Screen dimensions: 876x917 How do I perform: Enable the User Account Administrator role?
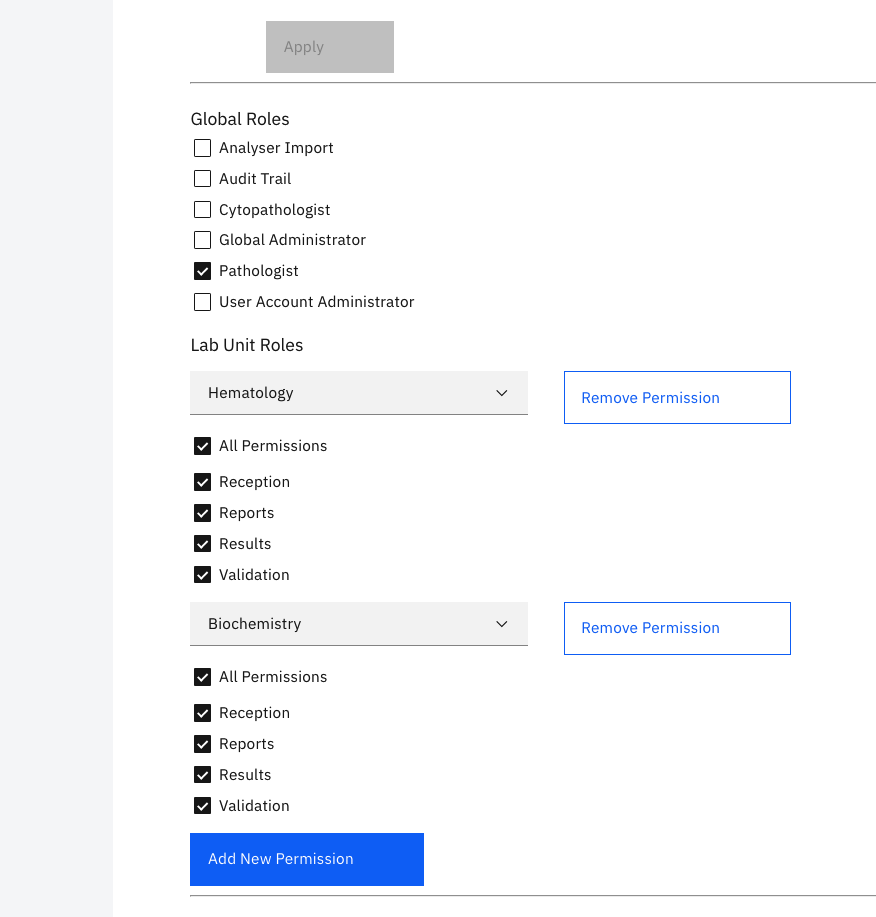pos(202,301)
